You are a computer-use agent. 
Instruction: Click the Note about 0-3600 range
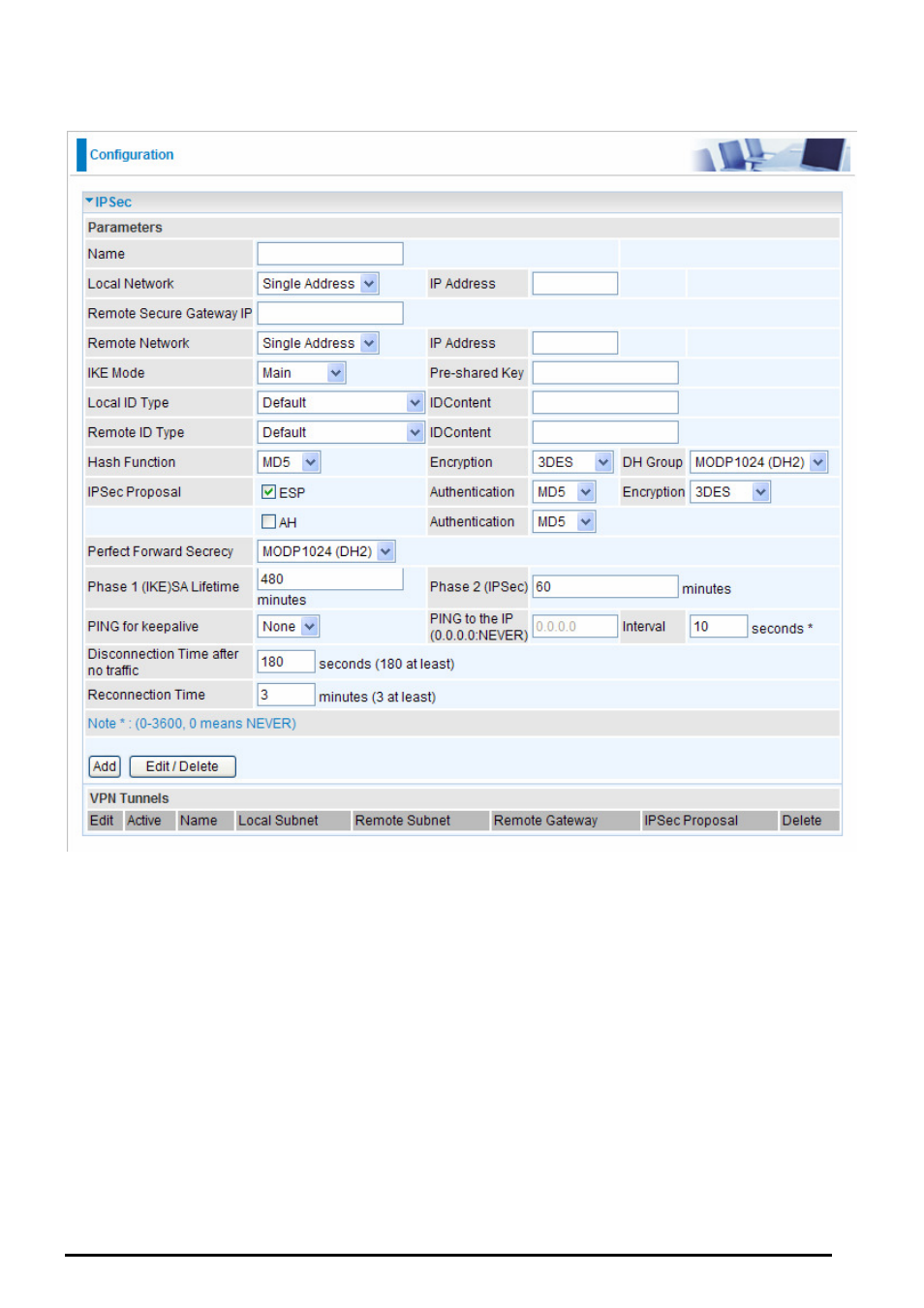click(192, 724)
